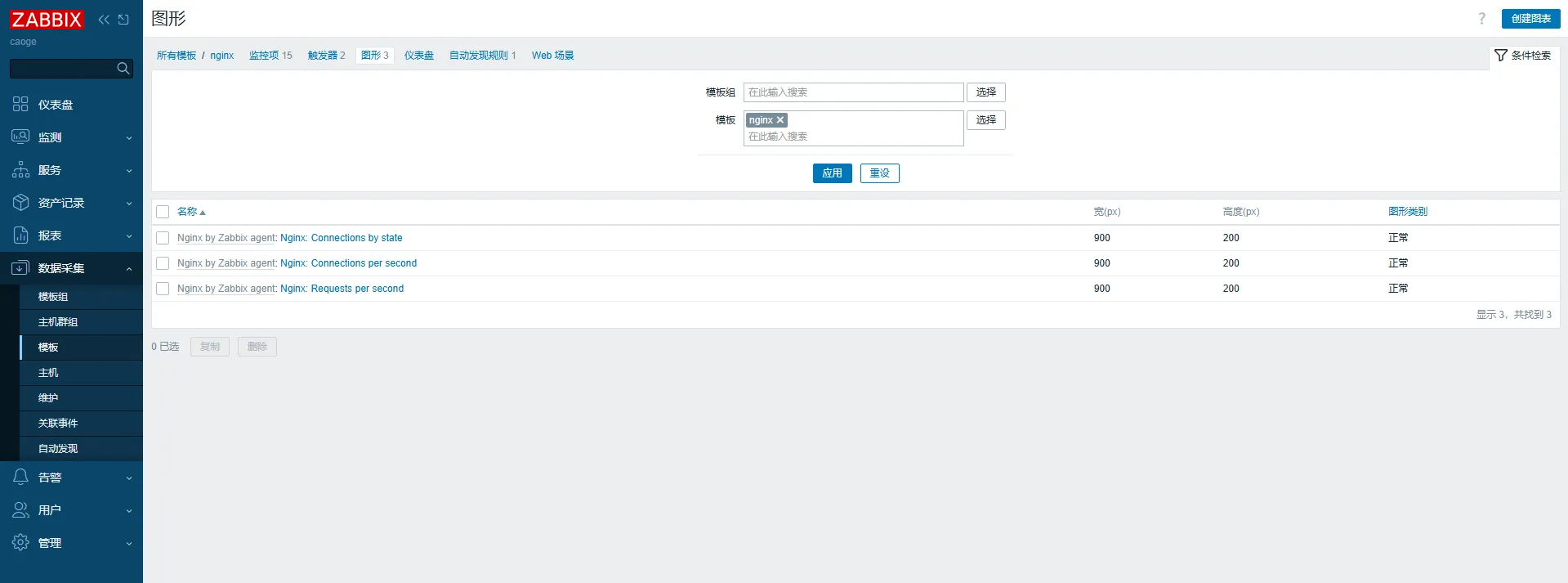Click the data collection (数据采集) sidebar icon
This screenshot has width=1568, height=583.
pyautogui.click(x=20, y=267)
